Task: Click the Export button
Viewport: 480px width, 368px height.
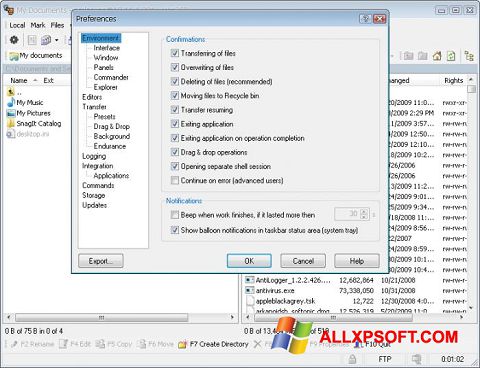Action: click(x=101, y=261)
